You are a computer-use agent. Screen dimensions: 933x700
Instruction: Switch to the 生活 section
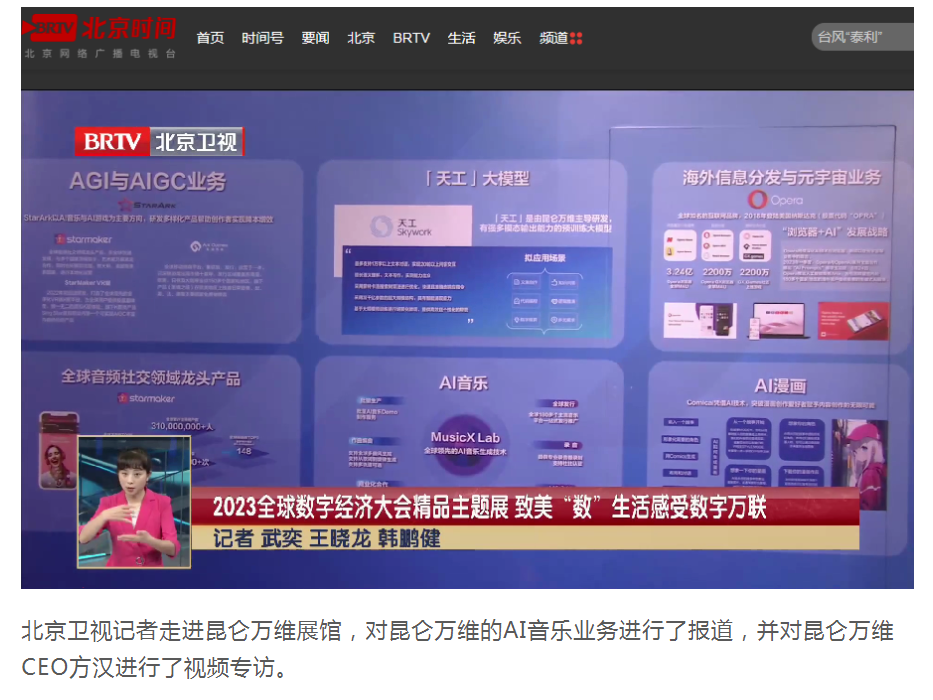461,38
